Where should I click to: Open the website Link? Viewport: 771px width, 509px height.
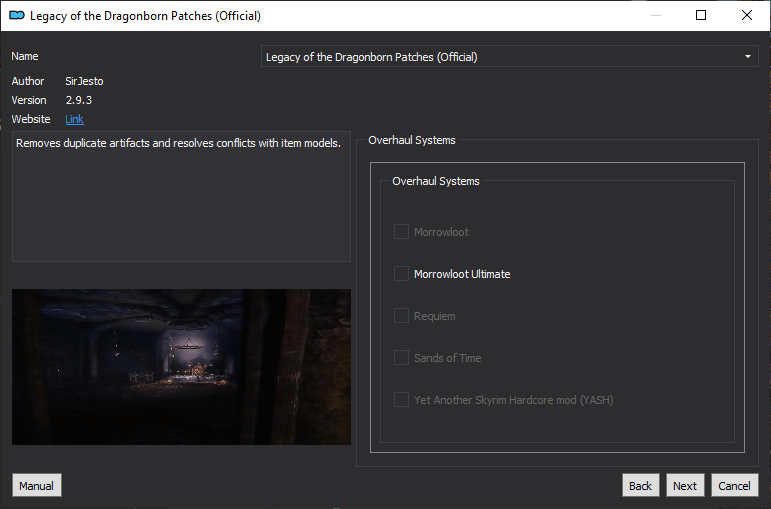point(74,119)
